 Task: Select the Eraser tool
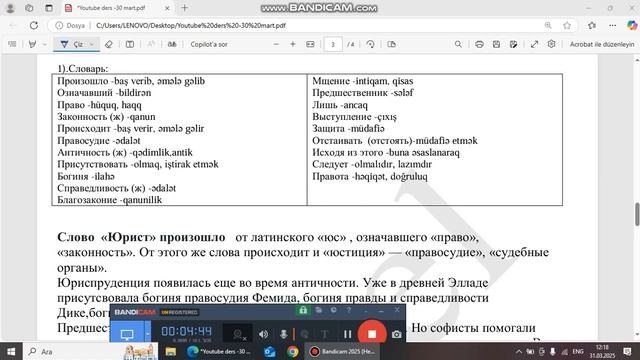tap(109, 44)
